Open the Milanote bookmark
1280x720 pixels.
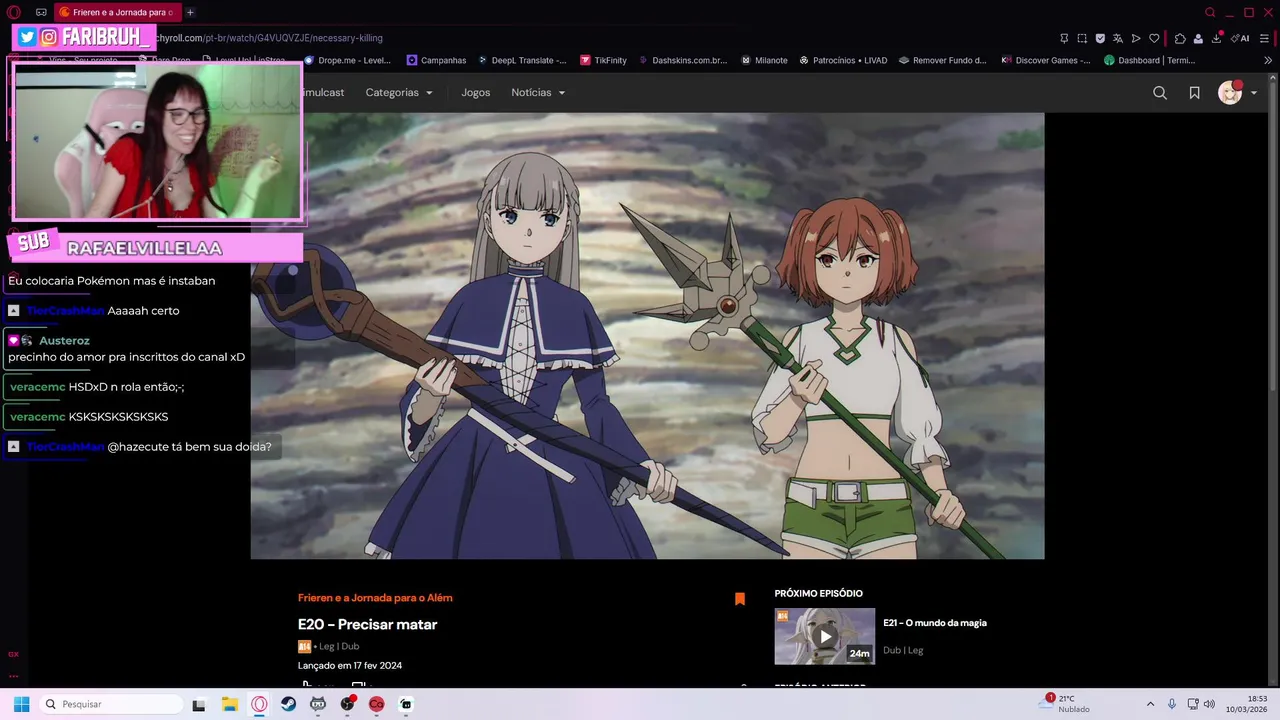pos(764,60)
